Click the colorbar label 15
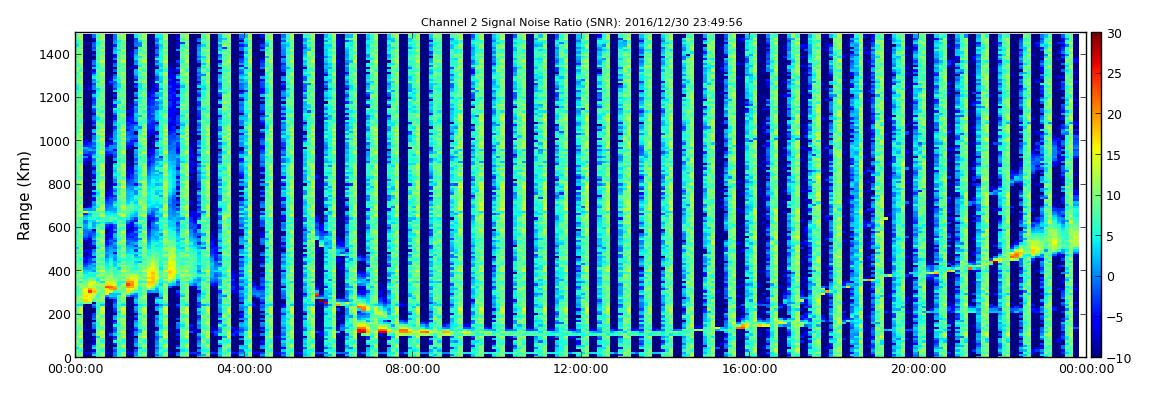The width and height of the screenshot is (1150, 407). [x=1114, y=155]
